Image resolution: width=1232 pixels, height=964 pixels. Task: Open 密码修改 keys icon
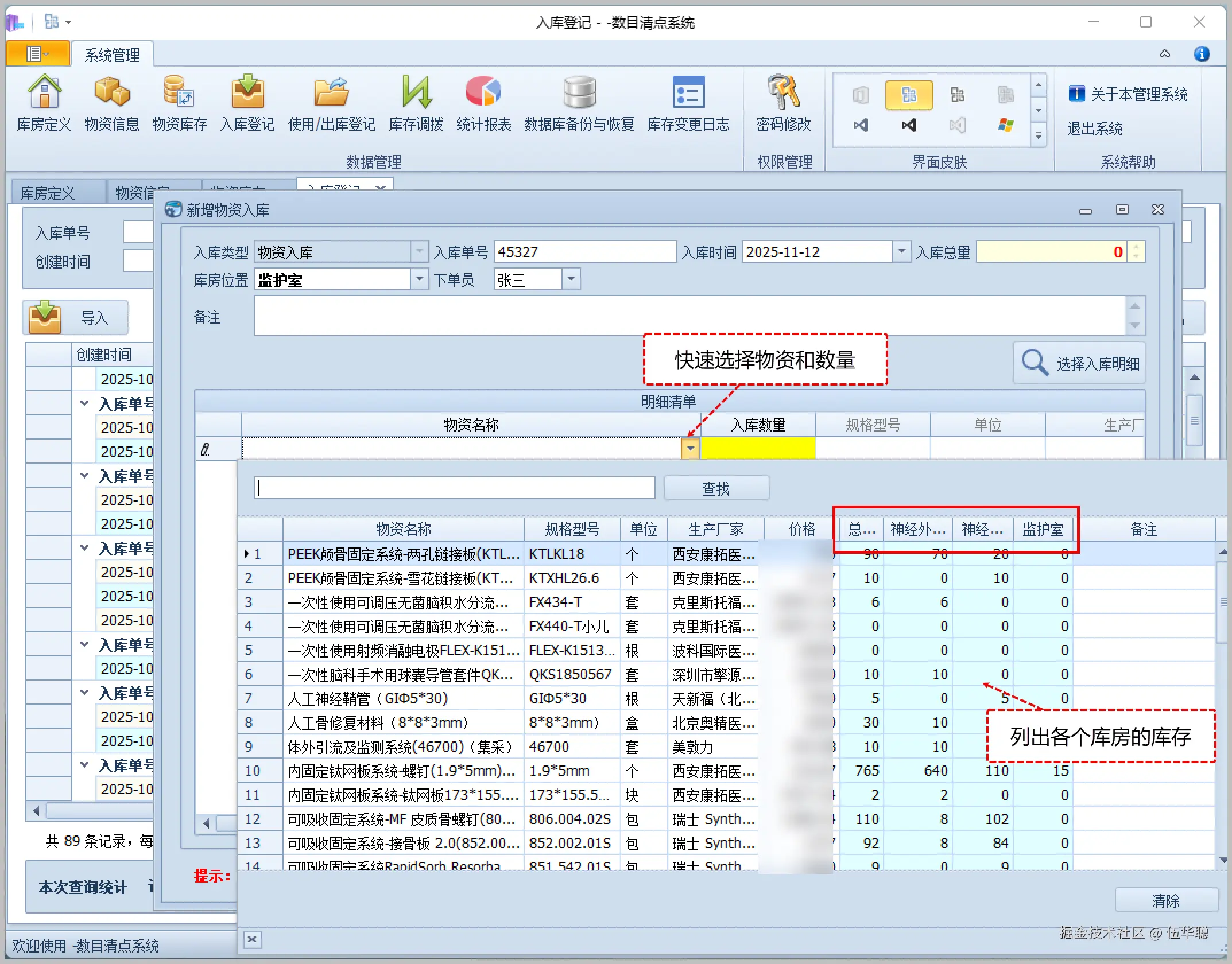[x=783, y=93]
